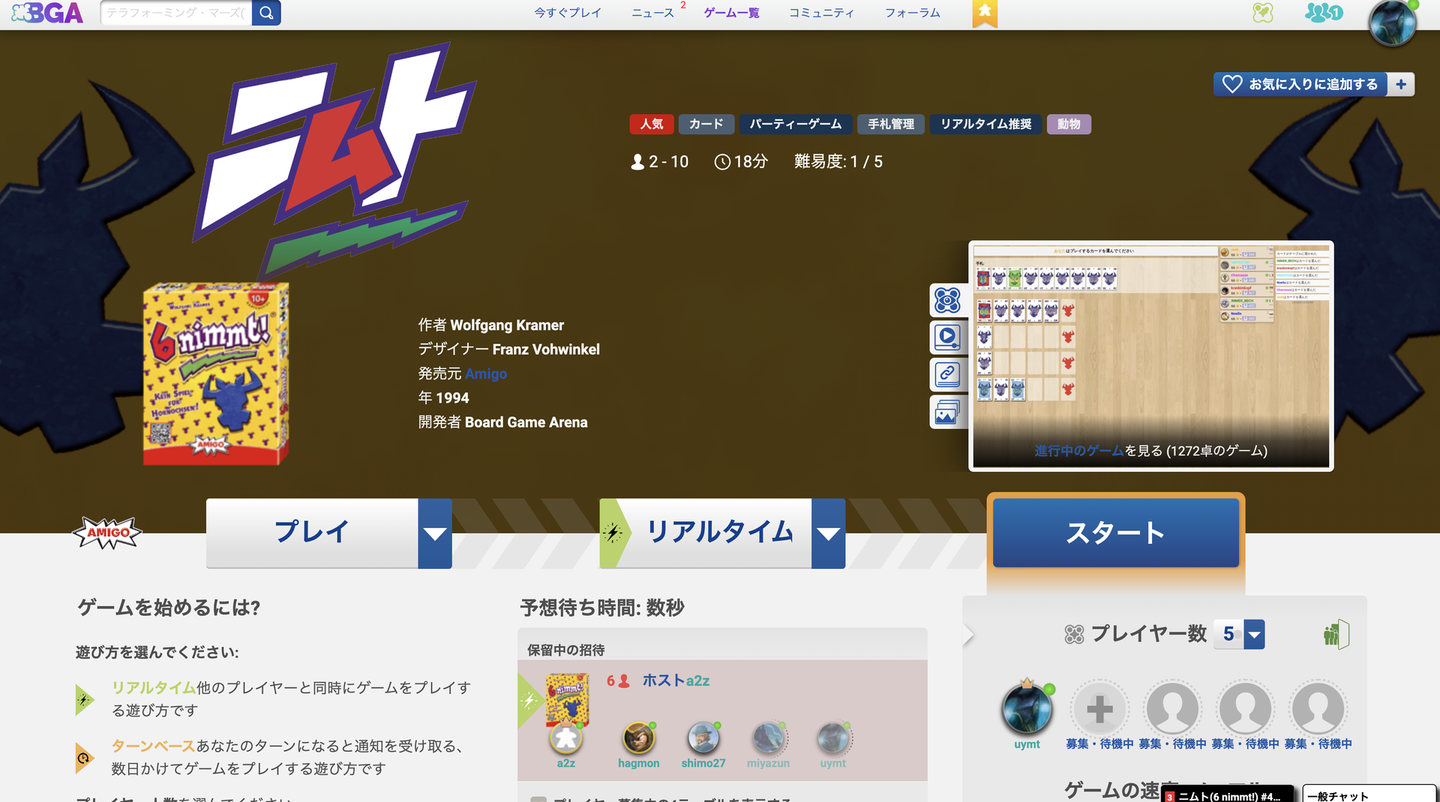Click the green door invite icon
1440x802 pixels.
click(1336, 633)
